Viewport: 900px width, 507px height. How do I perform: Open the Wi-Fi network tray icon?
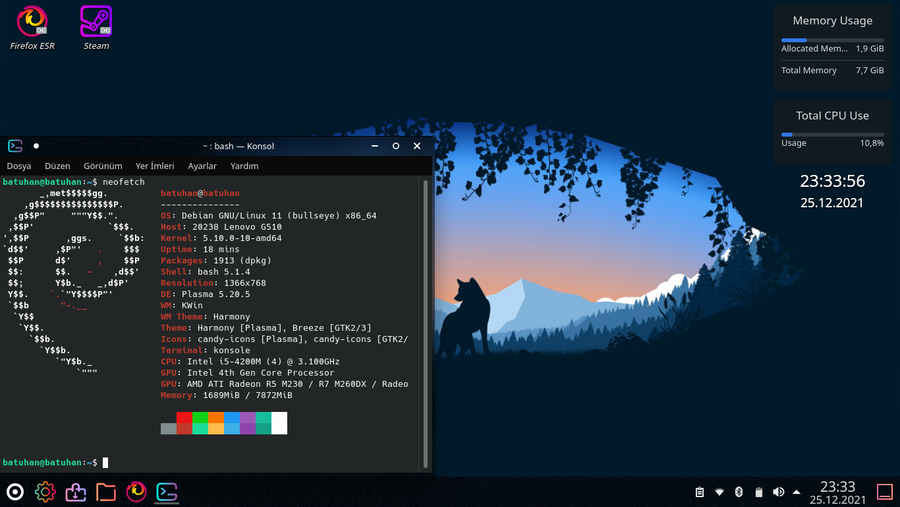(719, 492)
